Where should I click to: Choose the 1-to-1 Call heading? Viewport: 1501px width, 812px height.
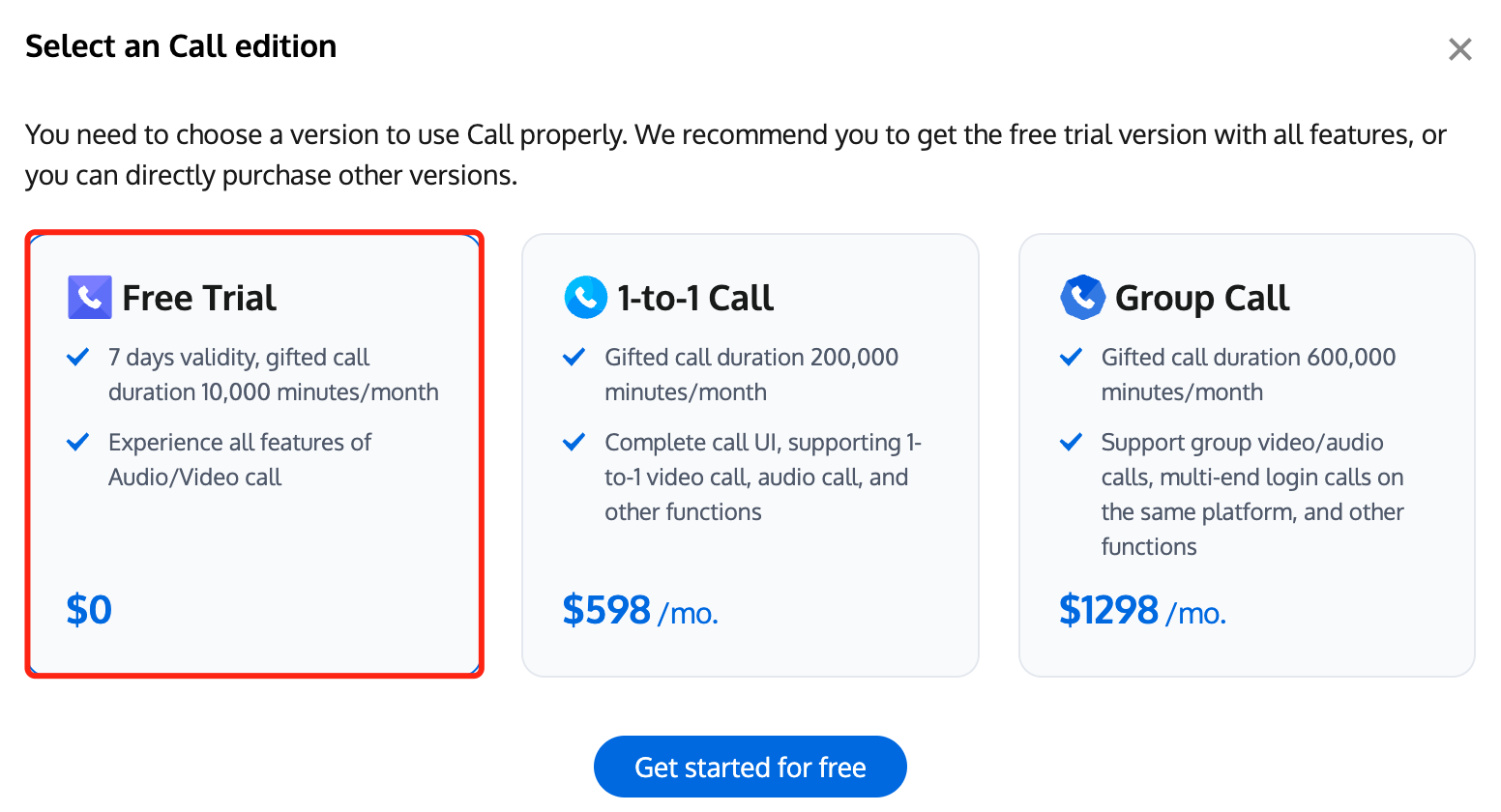(x=695, y=298)
